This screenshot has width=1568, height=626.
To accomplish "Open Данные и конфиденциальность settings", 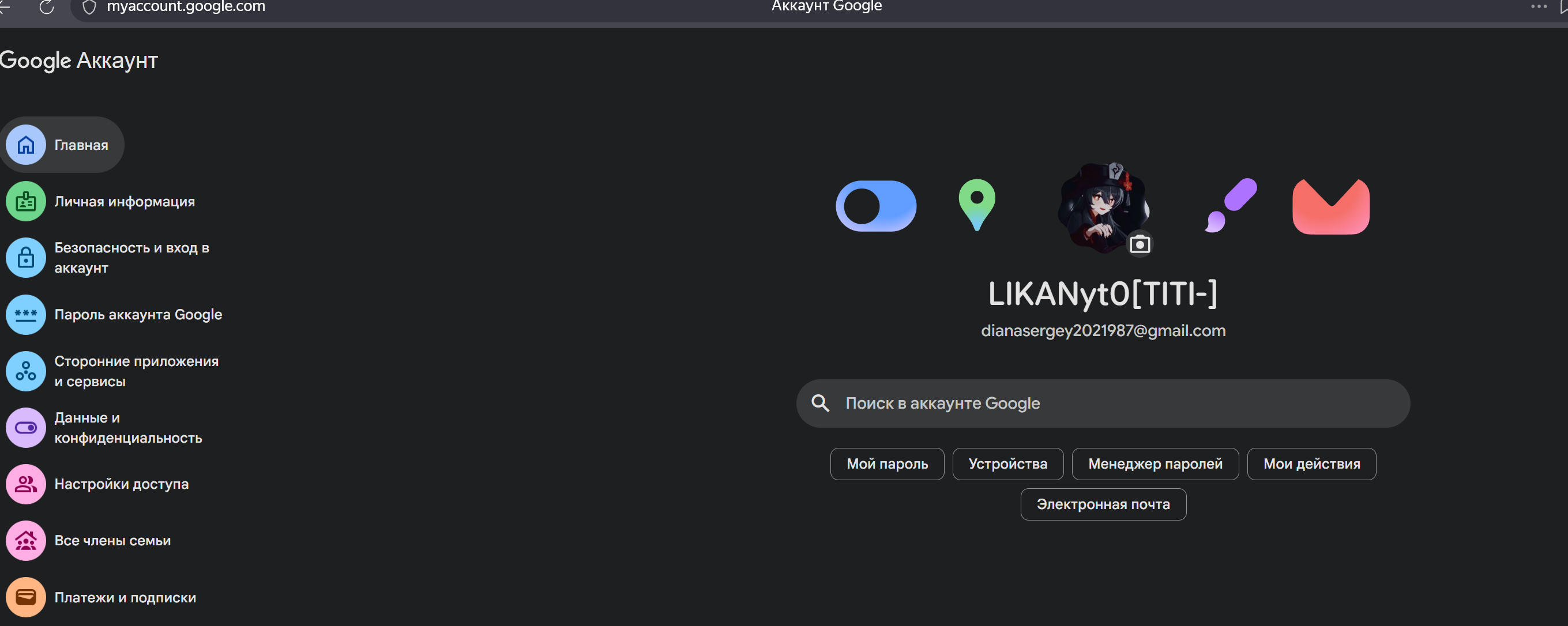I will pyautogui.click(x=128, y=428).
